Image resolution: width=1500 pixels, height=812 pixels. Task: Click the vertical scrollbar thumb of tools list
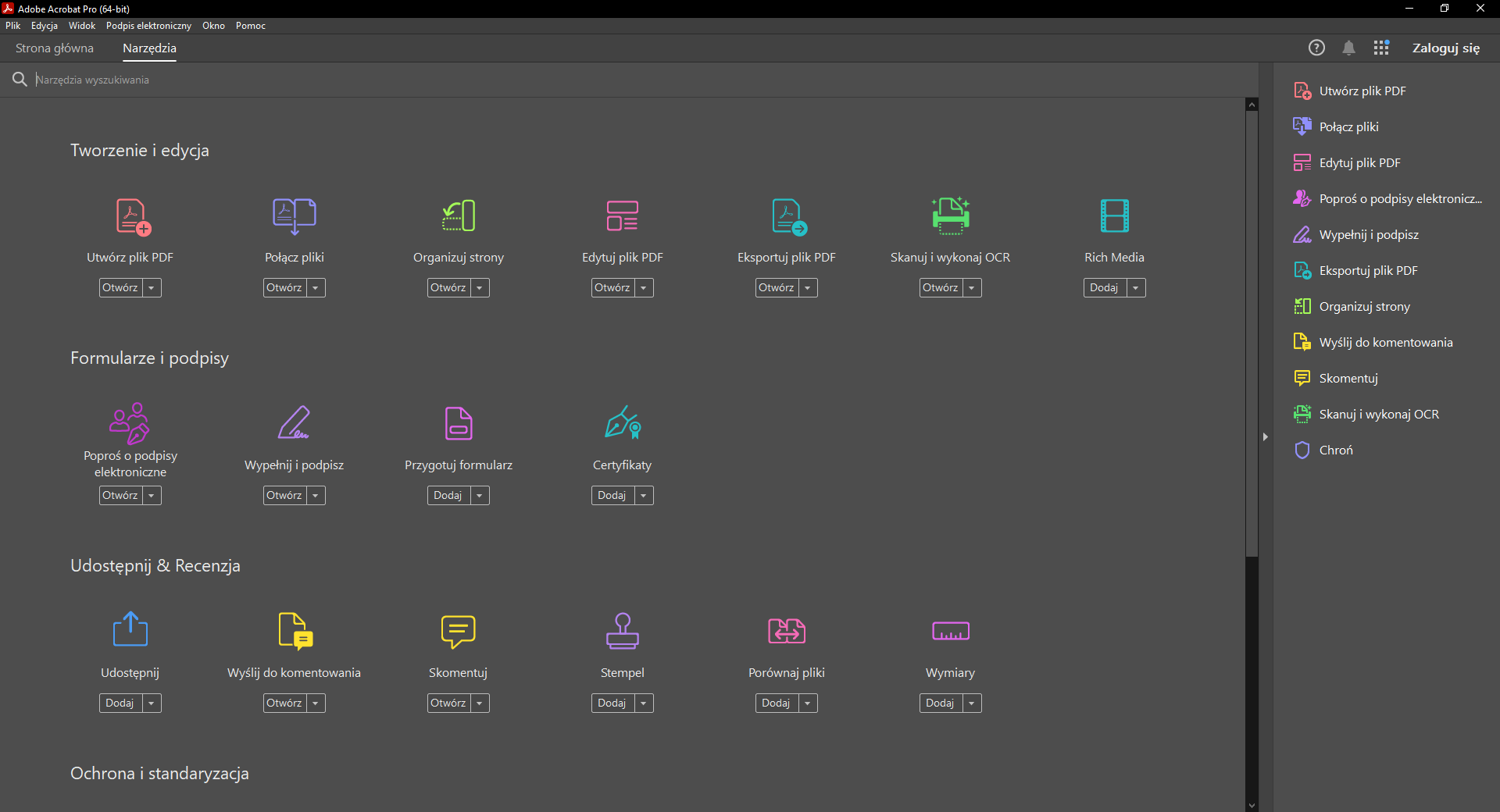tap(1252, 333)
